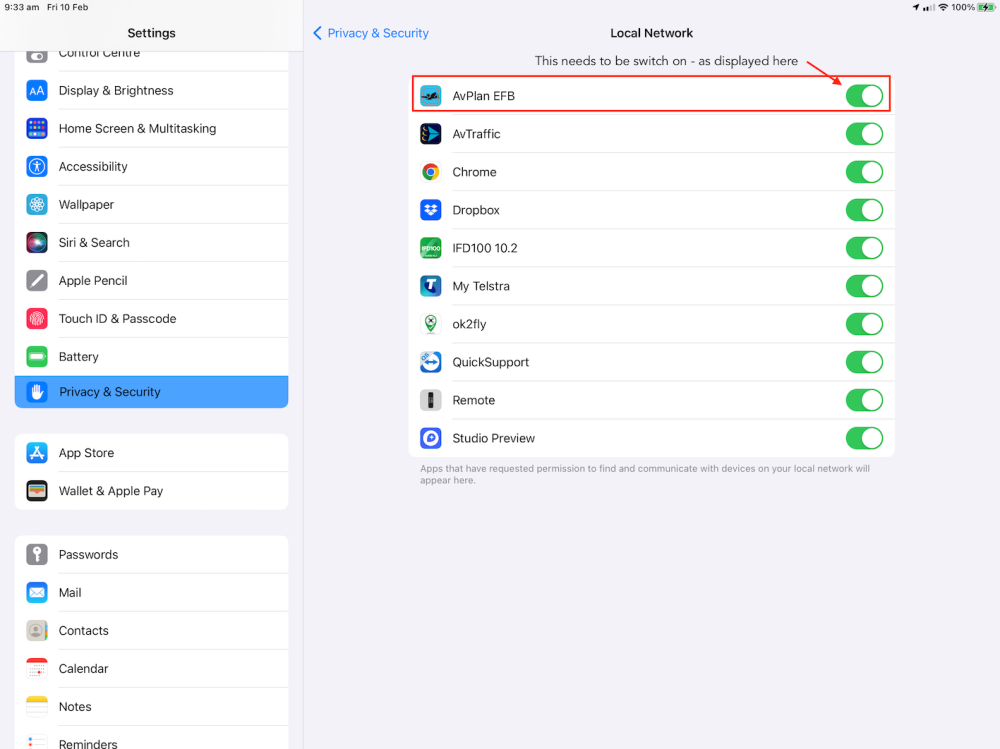Tap the ok2fly app icon
This screenshot has width=1000, height=749.
point(431,324)
